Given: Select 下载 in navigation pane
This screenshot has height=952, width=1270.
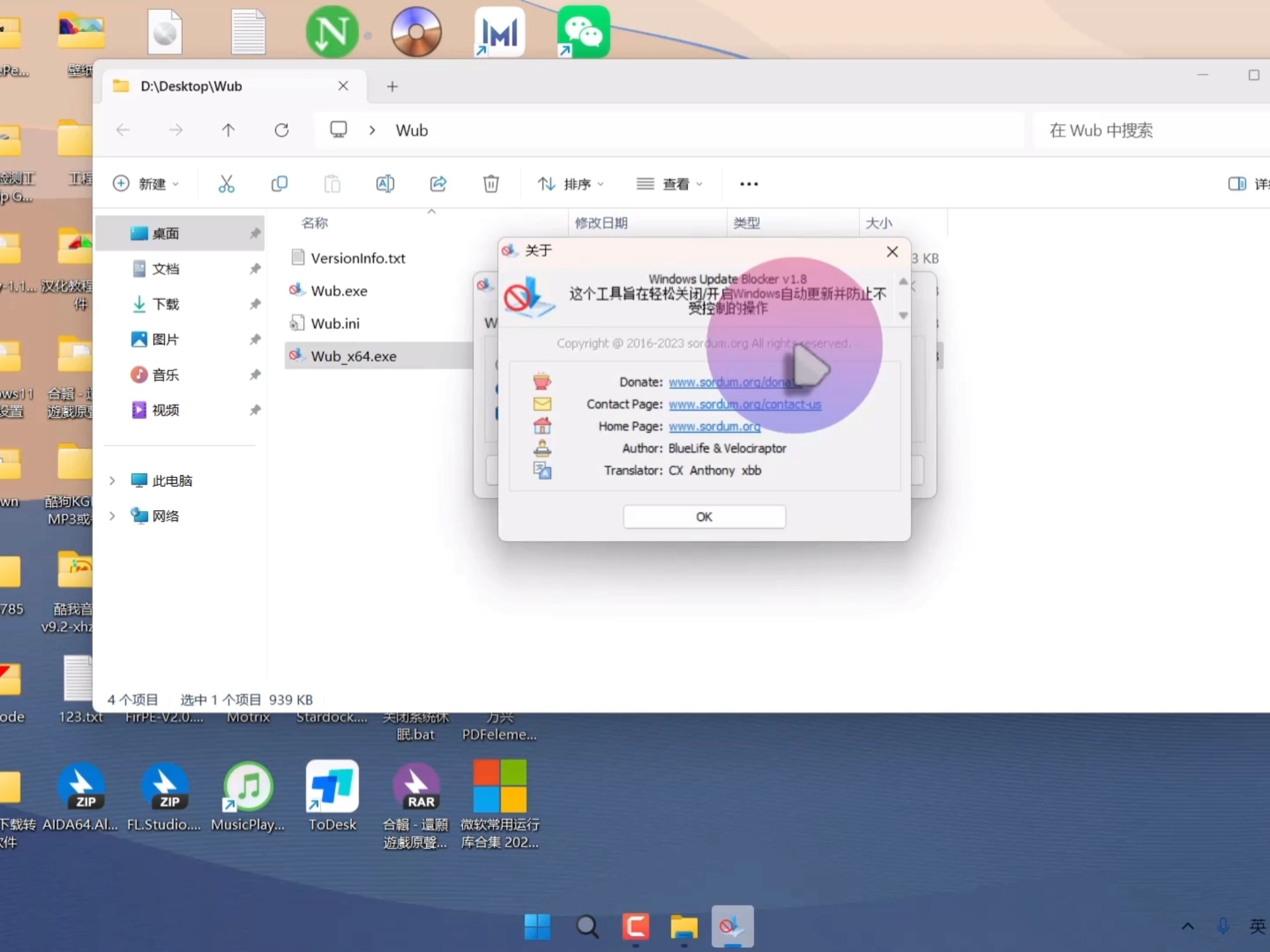Looking at the screenshot, I should 180,304.
